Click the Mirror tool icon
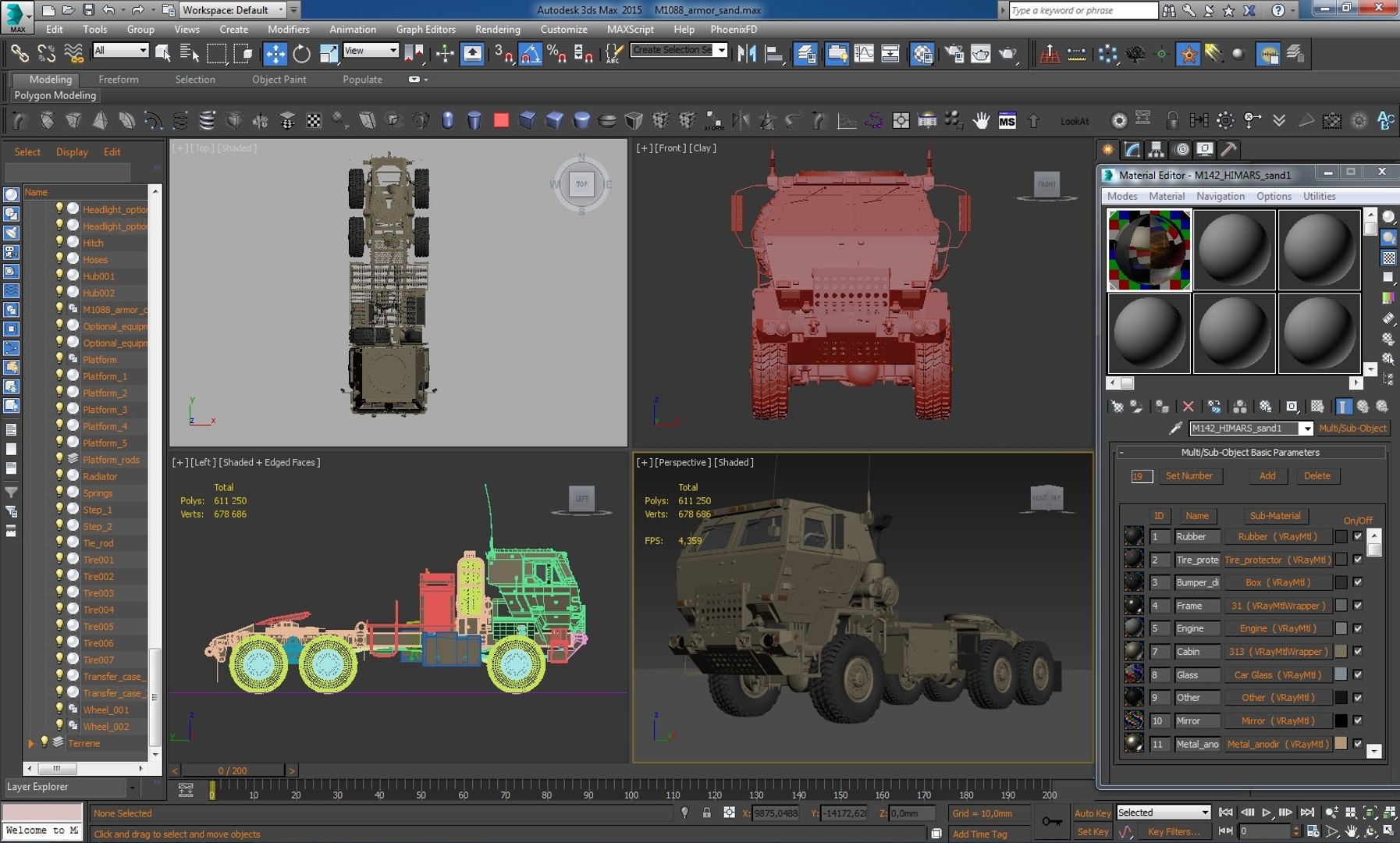This screenshot has width=1400, height=843. click(x=747, y=54)
